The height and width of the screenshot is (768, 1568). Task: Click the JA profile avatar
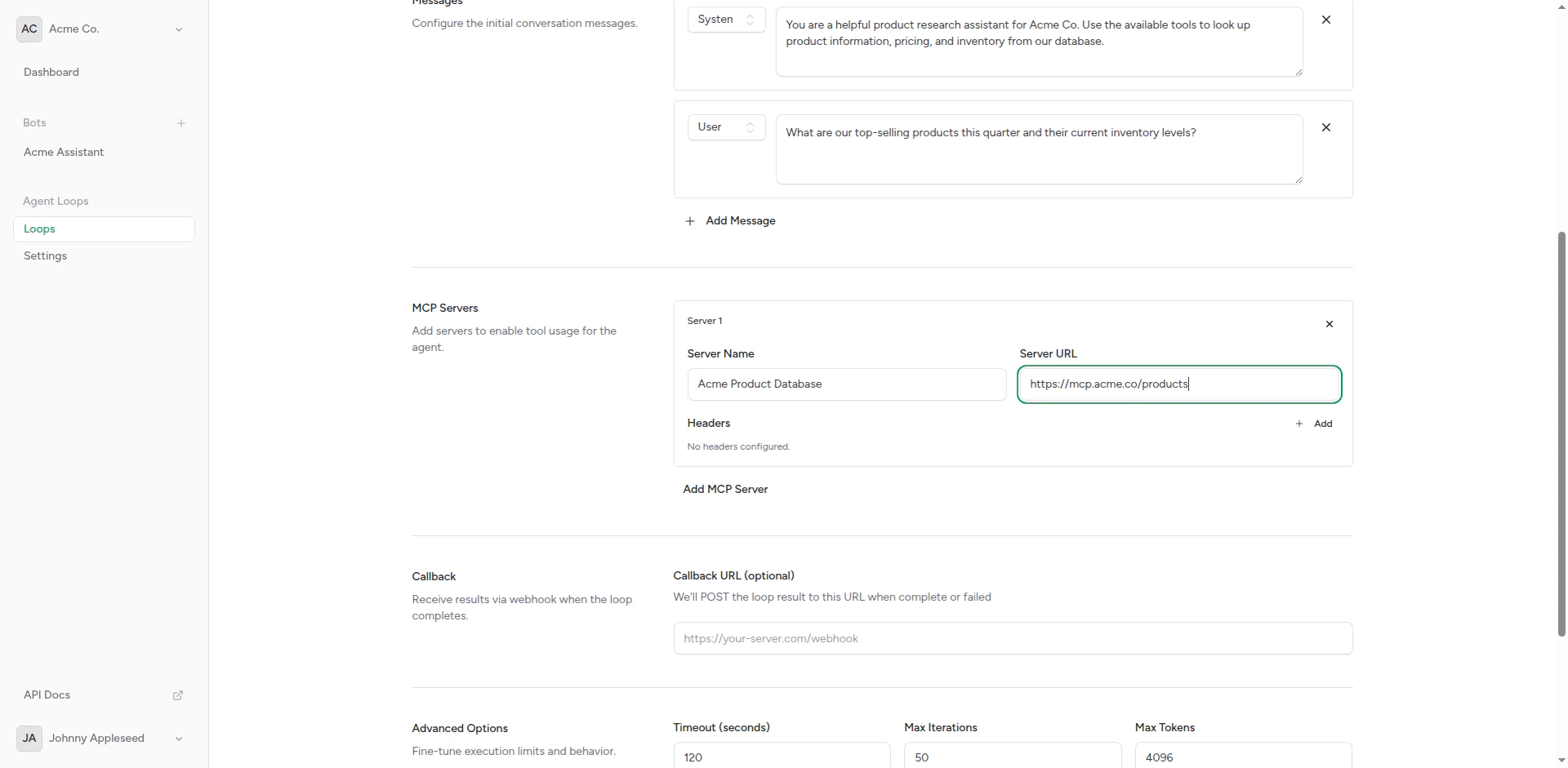coord(29,738)
